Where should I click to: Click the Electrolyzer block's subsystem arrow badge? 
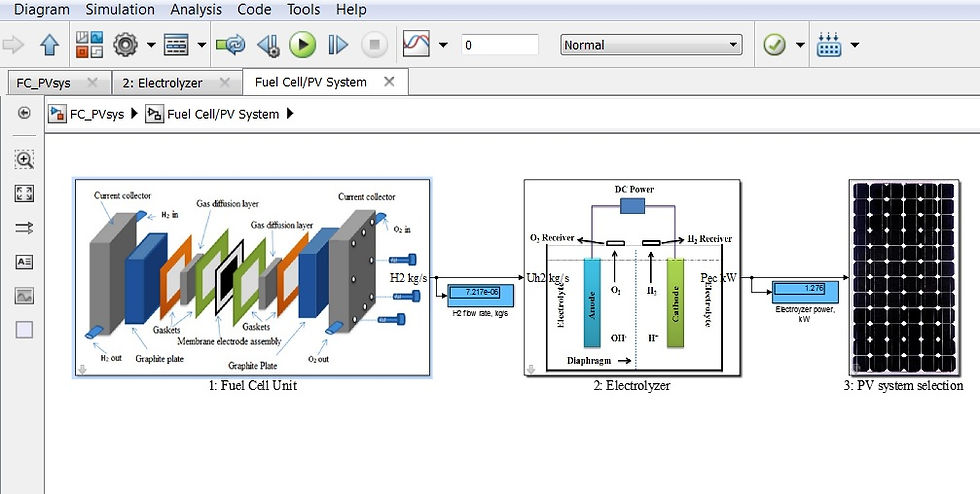click(x=531, y=369)
